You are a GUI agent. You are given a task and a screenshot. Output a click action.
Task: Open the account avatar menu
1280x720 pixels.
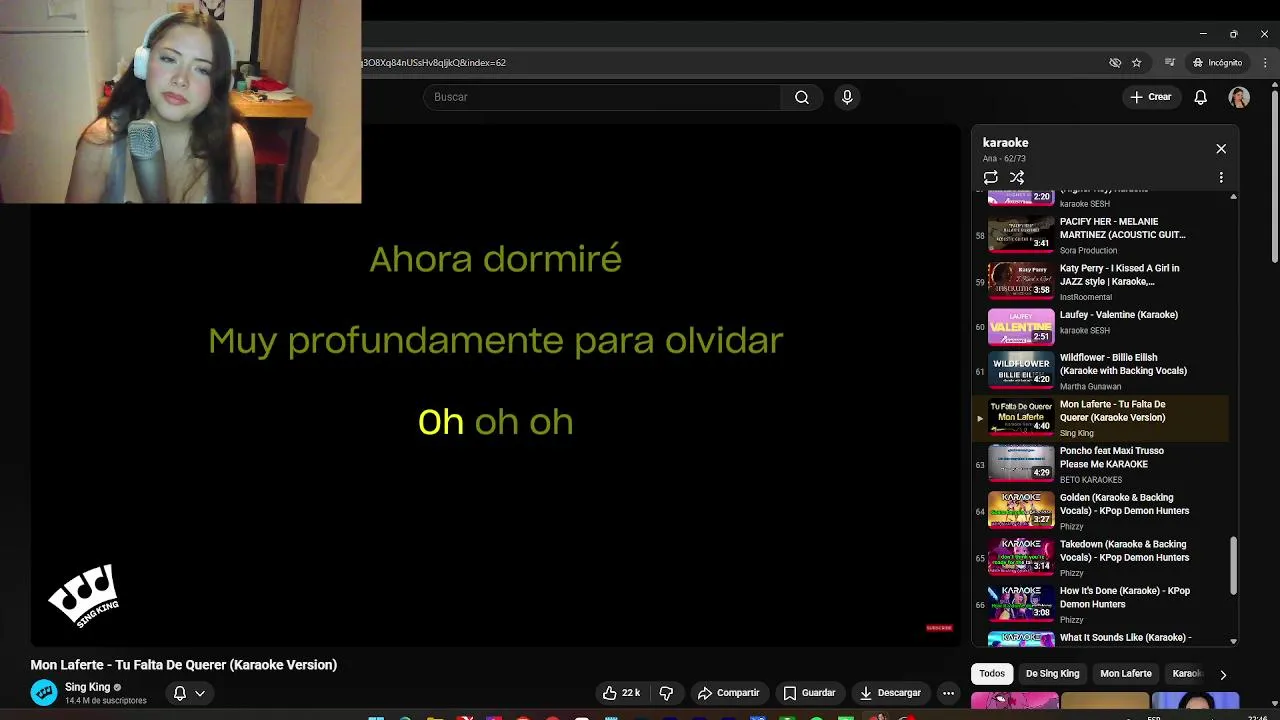(x=1239, y=97)
